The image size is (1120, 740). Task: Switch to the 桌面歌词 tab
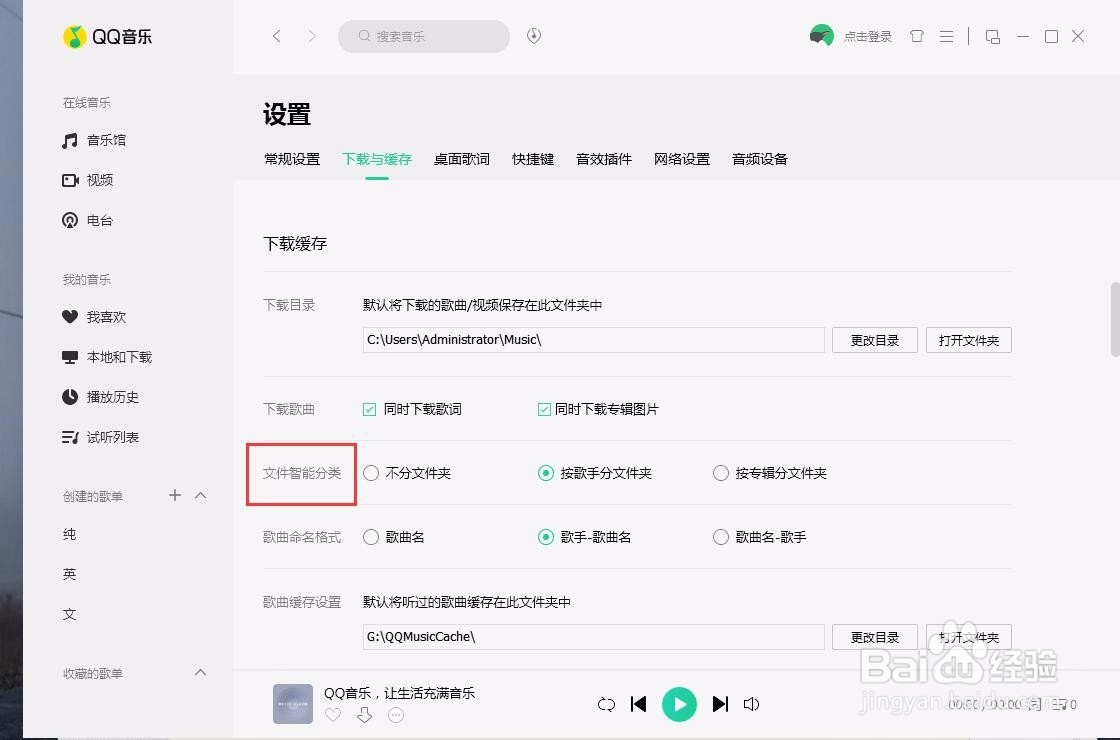click(461, 158)
